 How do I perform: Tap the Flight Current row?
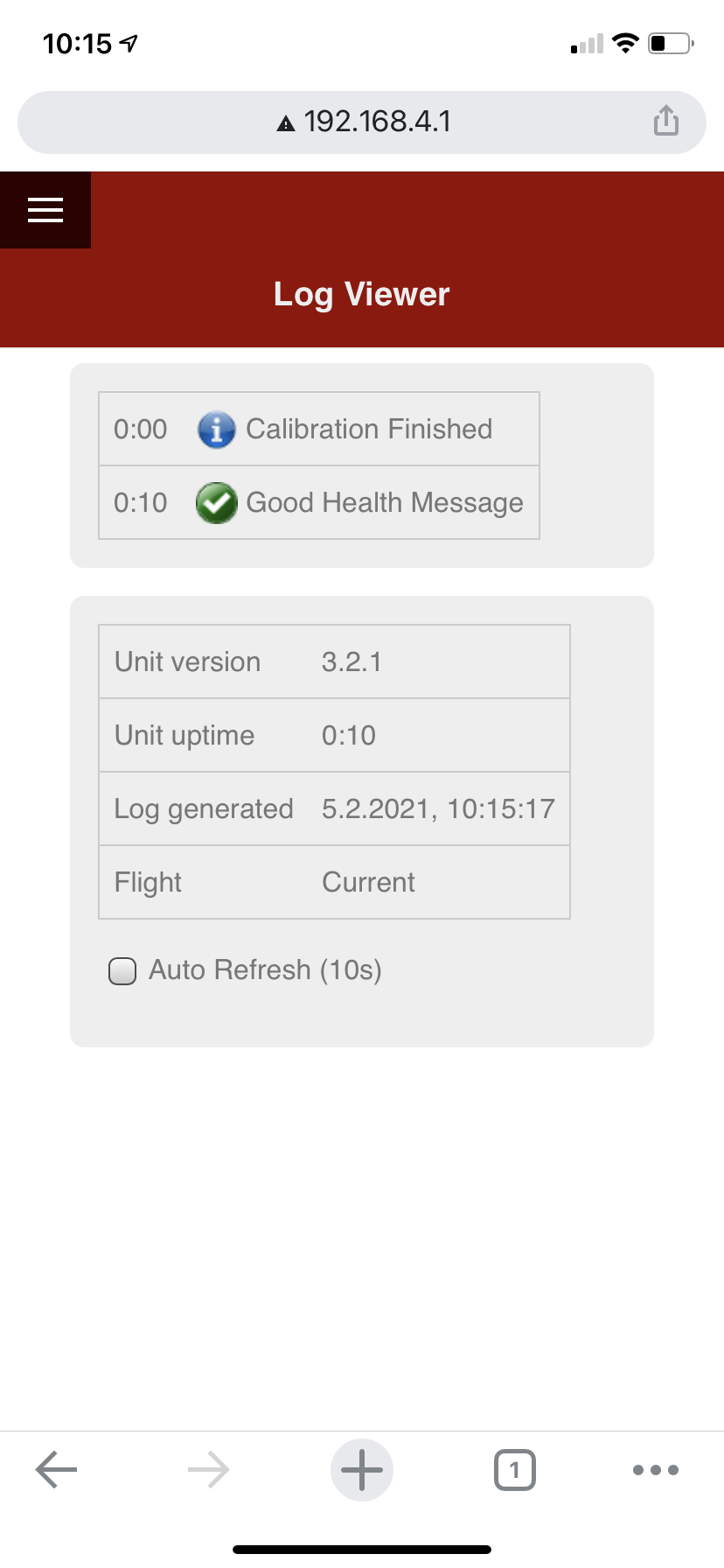coord(334,882)
